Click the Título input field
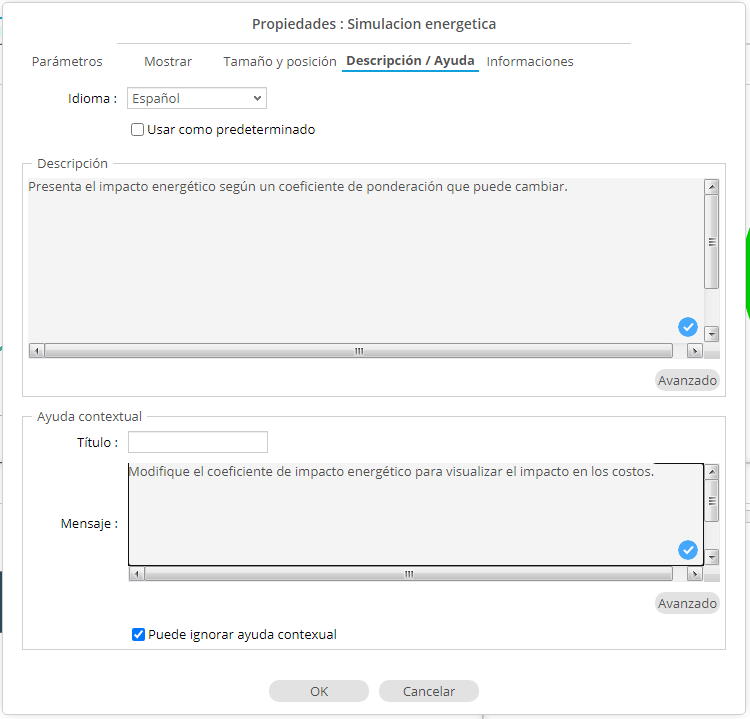The width and height of the screenshot is (750, 719). (x=198, y=442)
